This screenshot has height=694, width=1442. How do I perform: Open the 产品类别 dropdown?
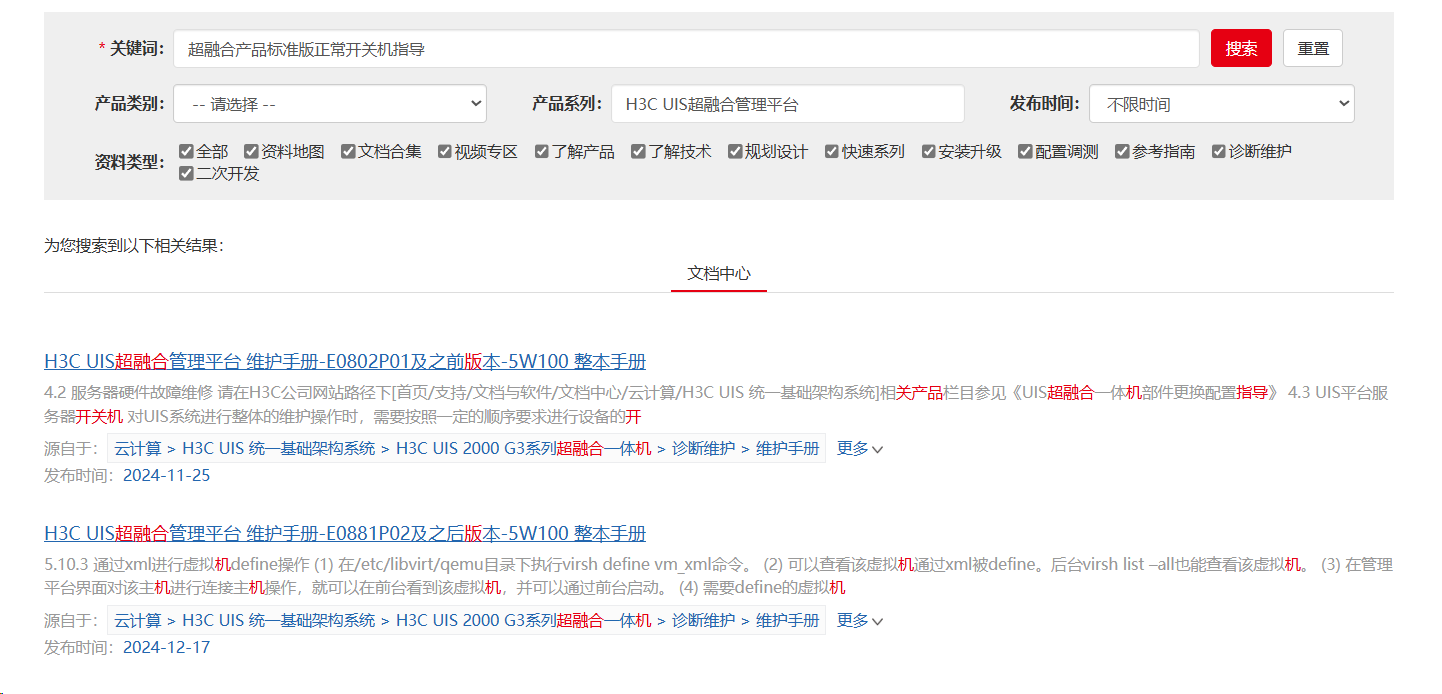coord(330,104)
